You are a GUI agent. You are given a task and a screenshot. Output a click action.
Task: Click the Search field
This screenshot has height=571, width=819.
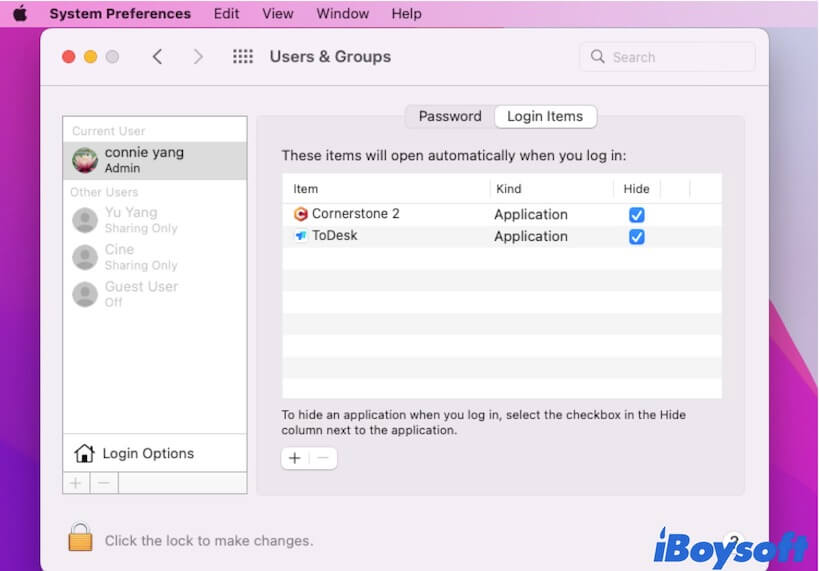click(x=668, y=57)
